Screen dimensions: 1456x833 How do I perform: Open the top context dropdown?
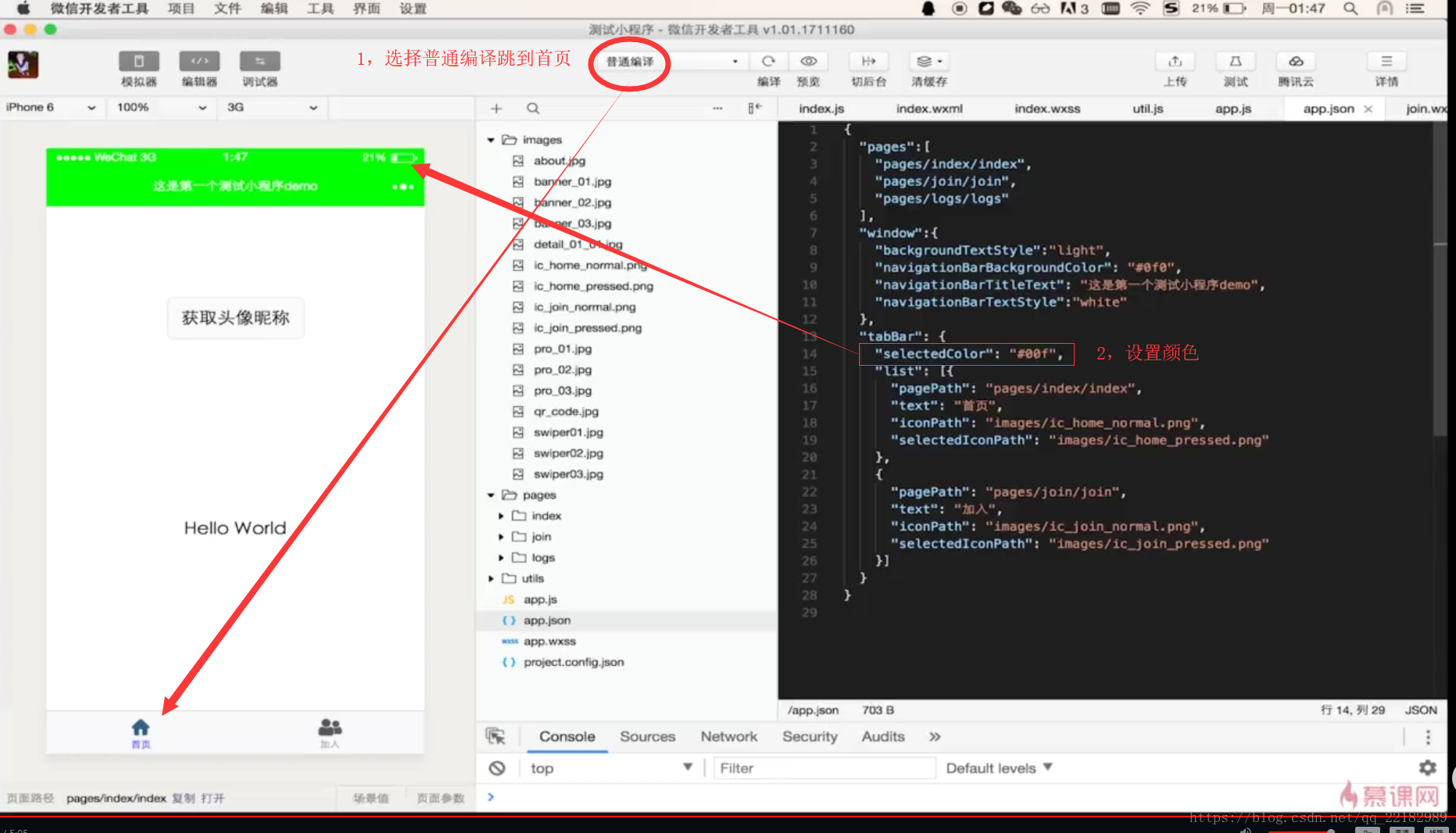611,768
